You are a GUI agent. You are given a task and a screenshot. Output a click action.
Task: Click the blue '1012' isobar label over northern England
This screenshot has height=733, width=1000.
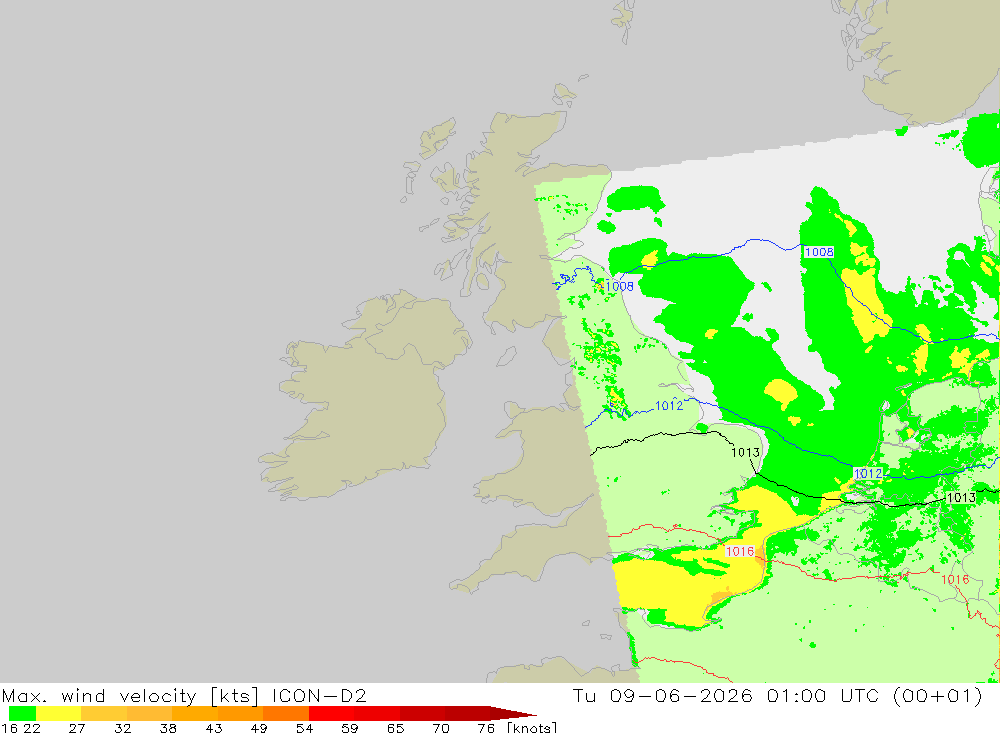(669, 405)
